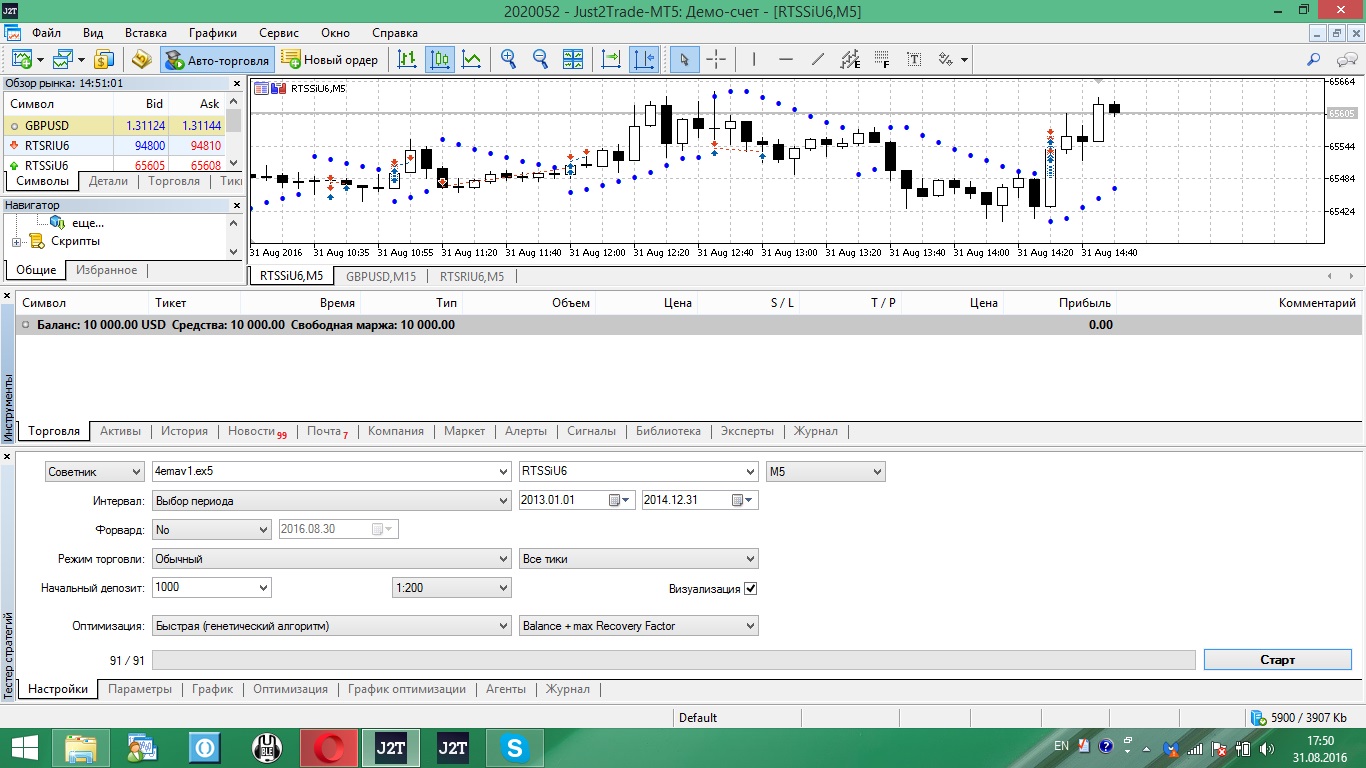Zoom in the chart with magnifier plus
The image size is (1366, 768).
(509, 60)
